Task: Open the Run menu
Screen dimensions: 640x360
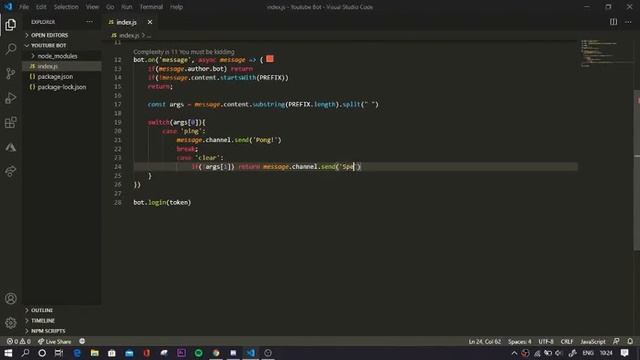Action: tap(127, 7)
